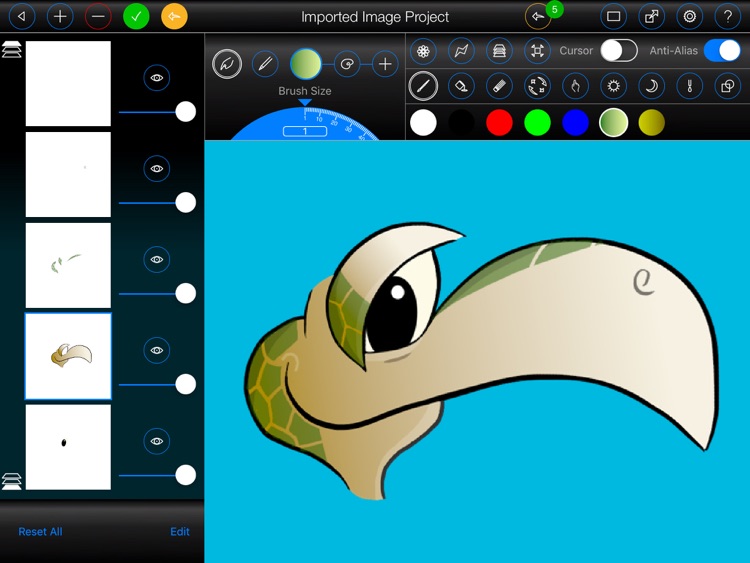
Task: Select the frame transform icon
Action: (537, 51)
